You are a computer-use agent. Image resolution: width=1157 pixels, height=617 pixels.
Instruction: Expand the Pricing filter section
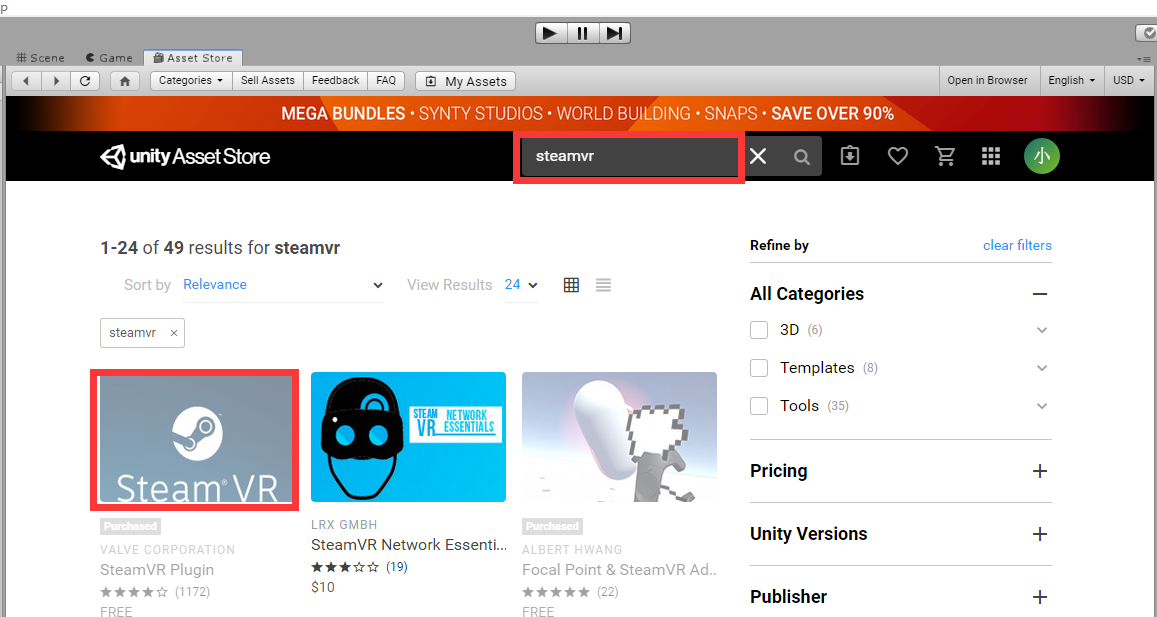click(1040, 471)
